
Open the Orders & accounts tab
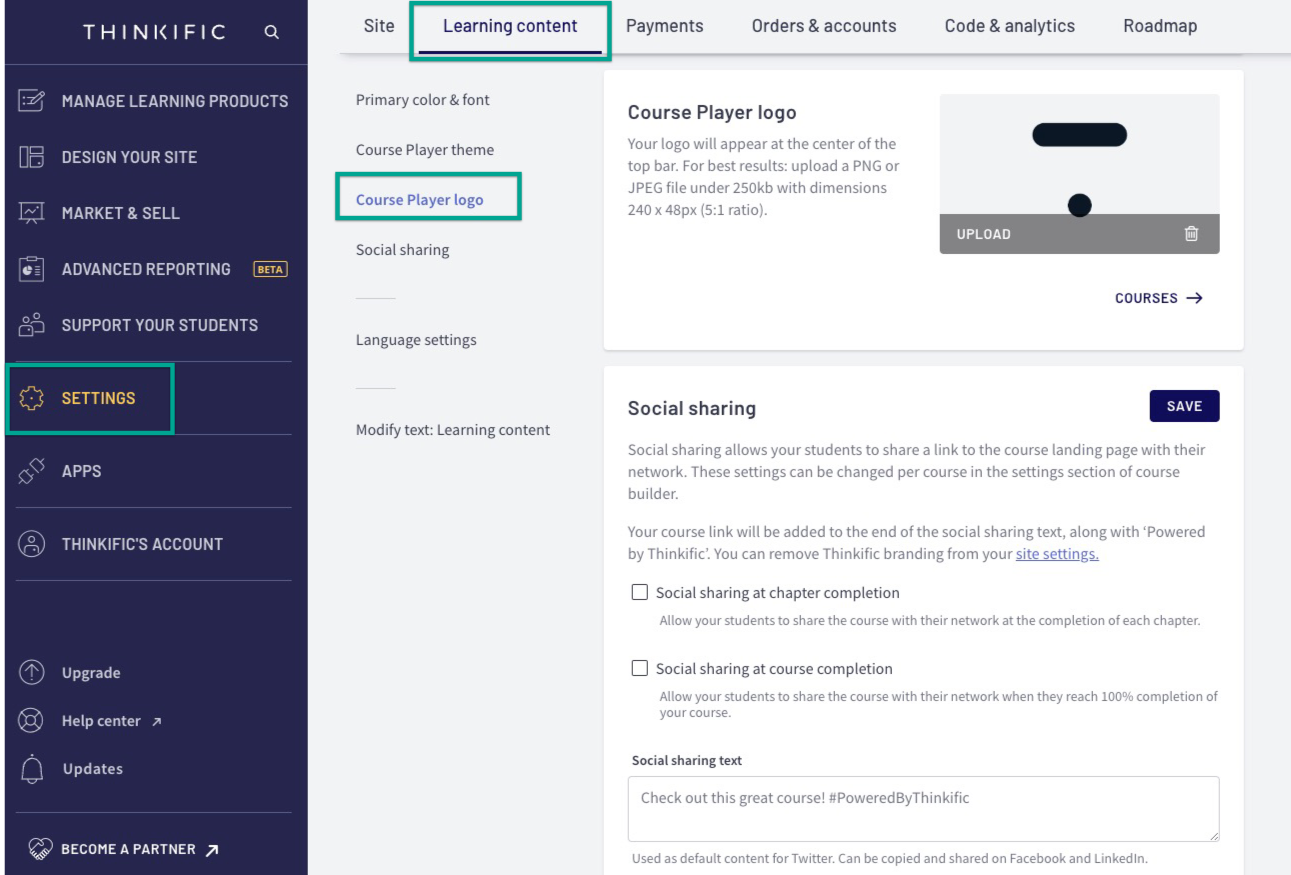[824, 26]
